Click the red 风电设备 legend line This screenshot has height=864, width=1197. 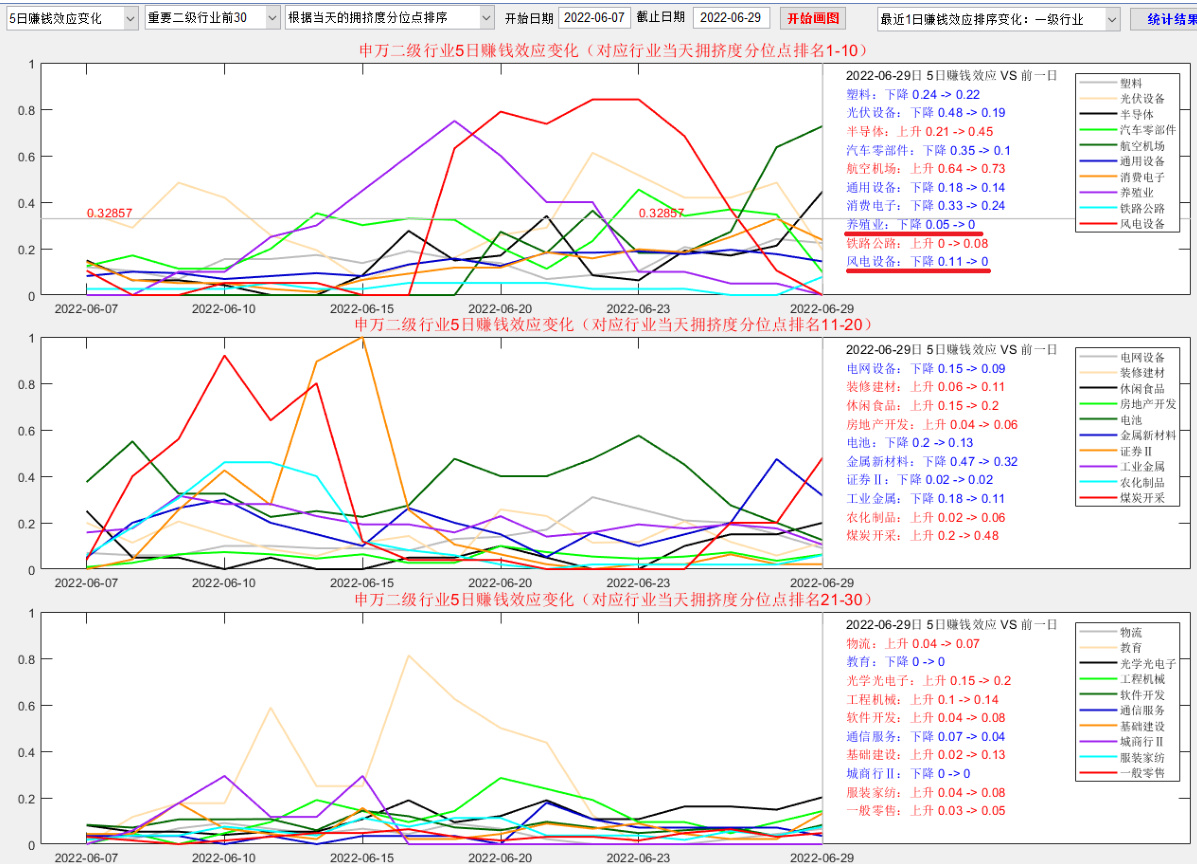[x=1098, y=225]
